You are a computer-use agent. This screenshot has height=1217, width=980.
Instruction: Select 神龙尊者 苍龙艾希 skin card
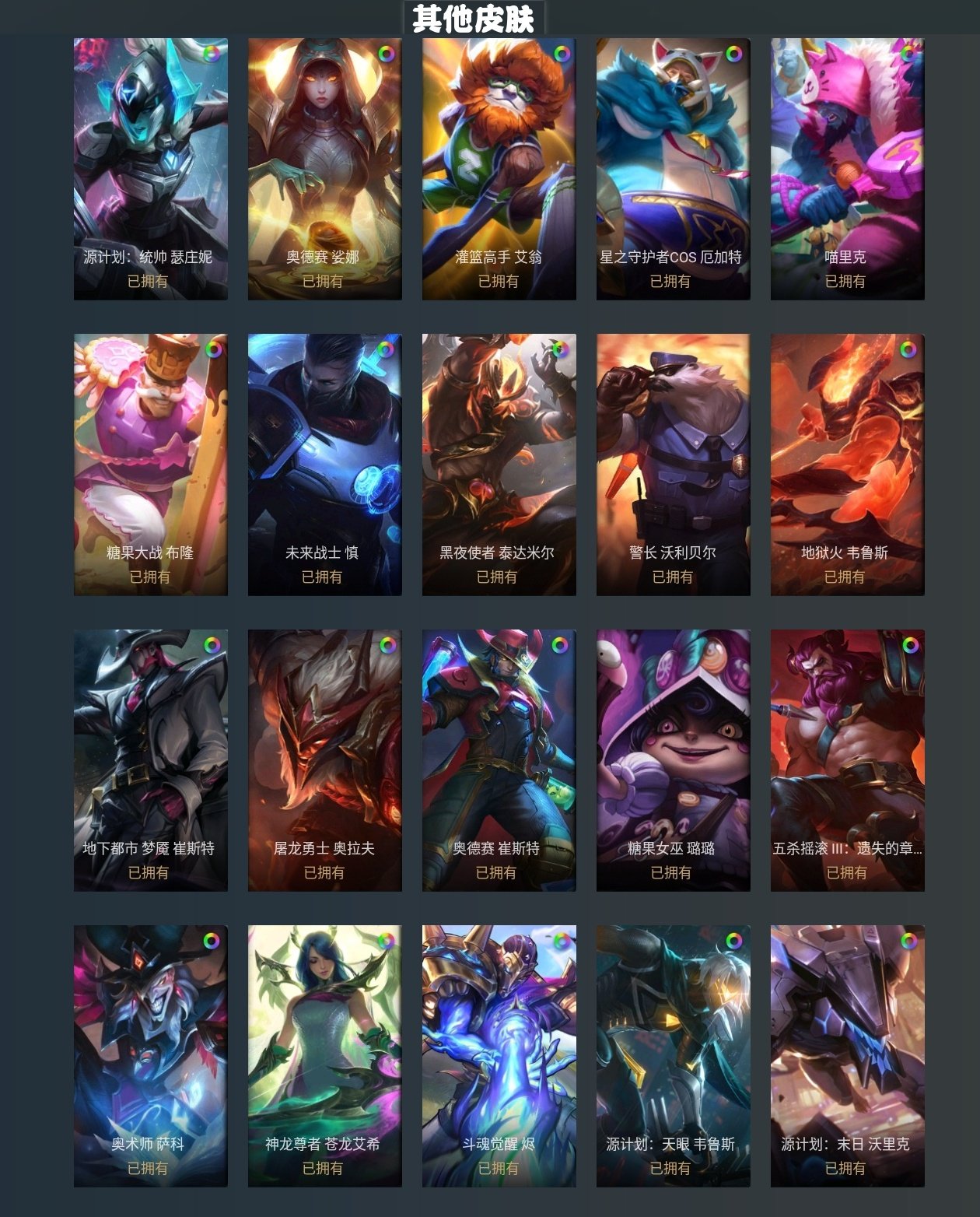[325, 1056]
